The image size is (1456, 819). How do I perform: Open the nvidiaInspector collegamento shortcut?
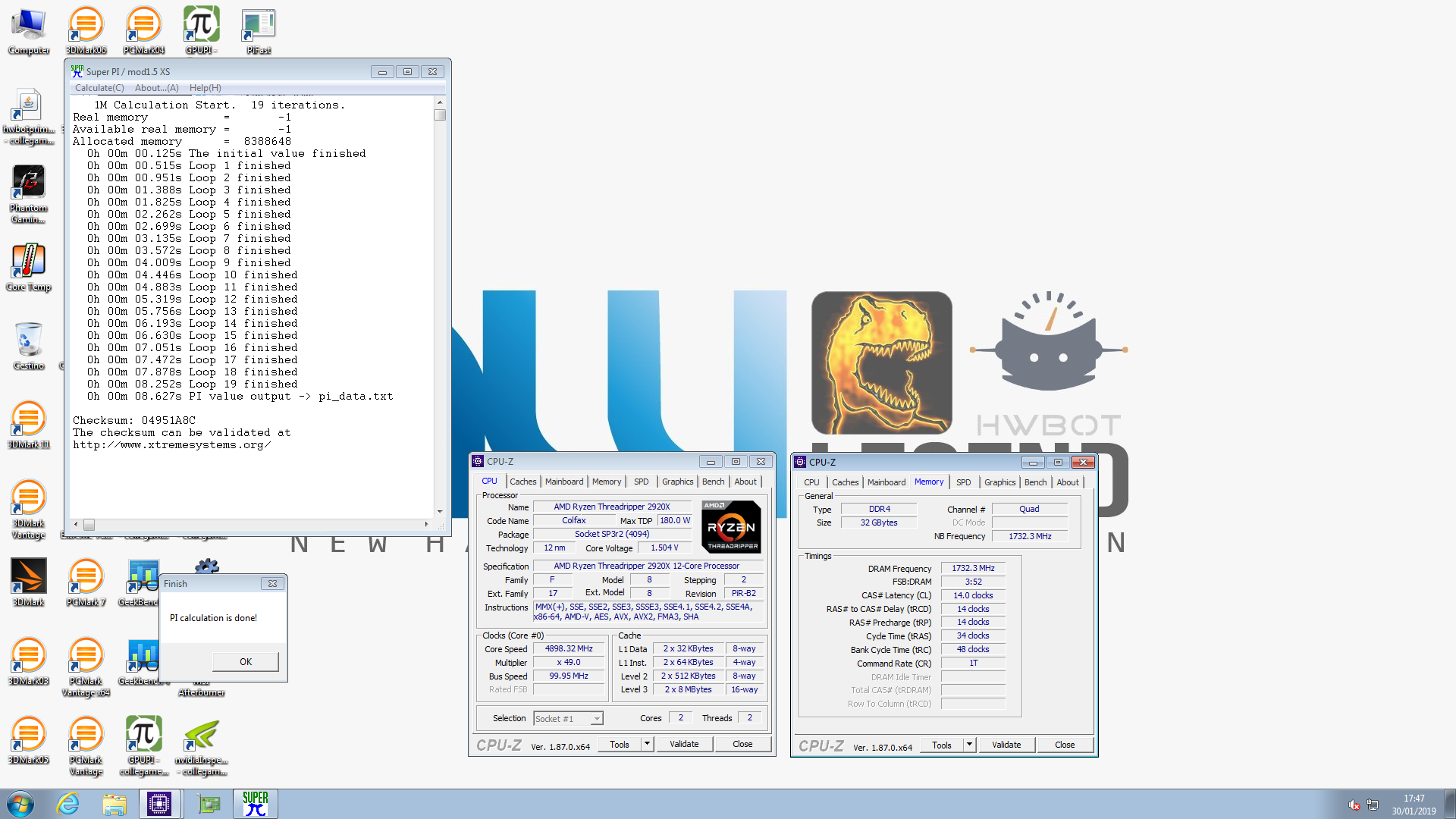pyautogui.click(x=201, y=746)
